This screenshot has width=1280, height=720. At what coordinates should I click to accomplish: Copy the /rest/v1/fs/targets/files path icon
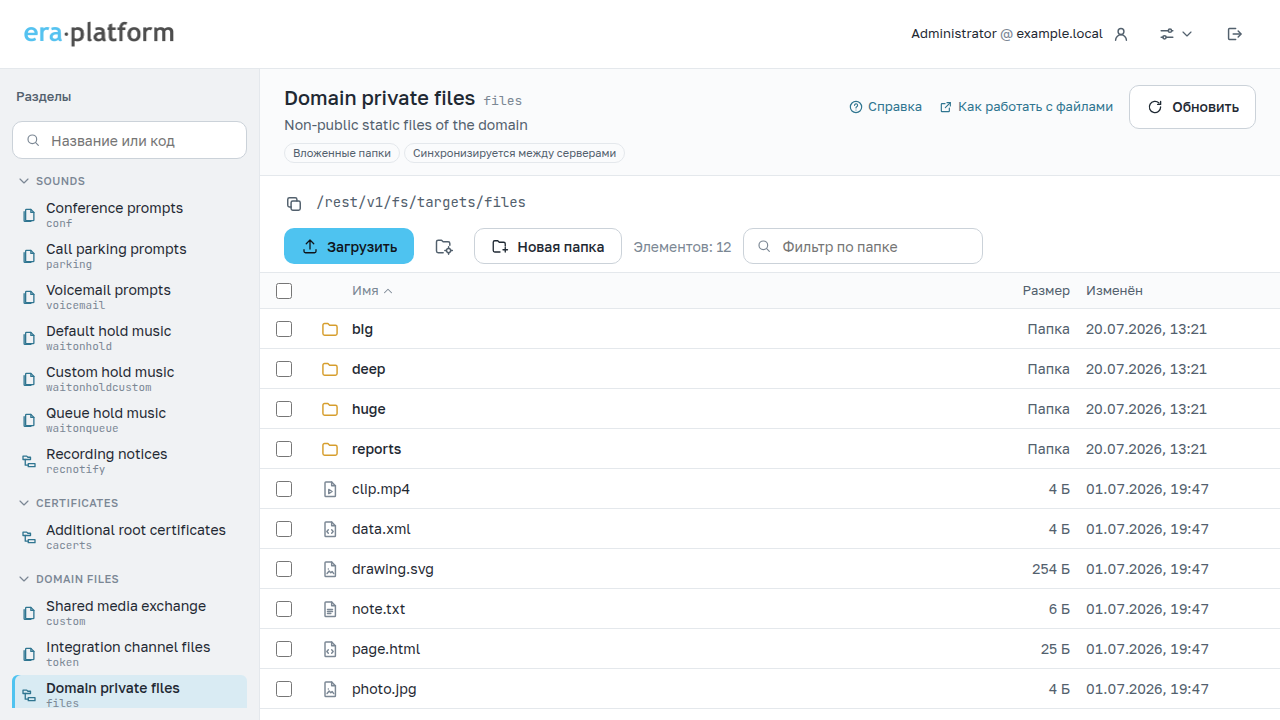(x=294, y=204)
